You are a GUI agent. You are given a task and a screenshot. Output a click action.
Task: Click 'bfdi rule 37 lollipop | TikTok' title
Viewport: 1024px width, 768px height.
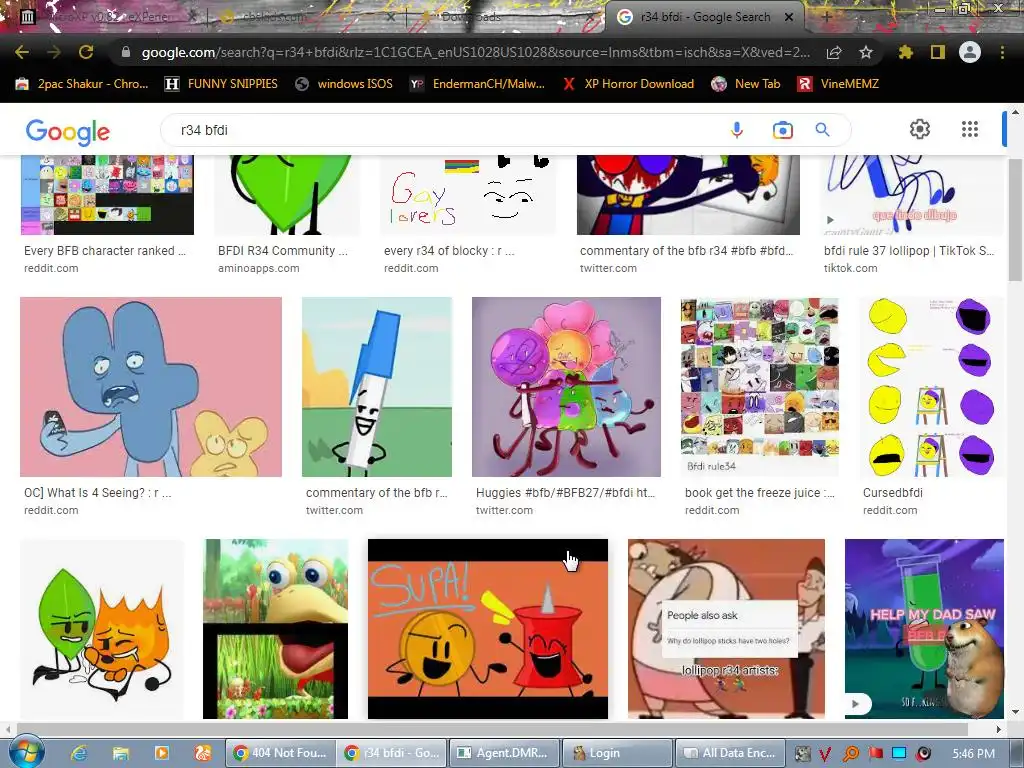pyautogui.click(x=909, y=251)
